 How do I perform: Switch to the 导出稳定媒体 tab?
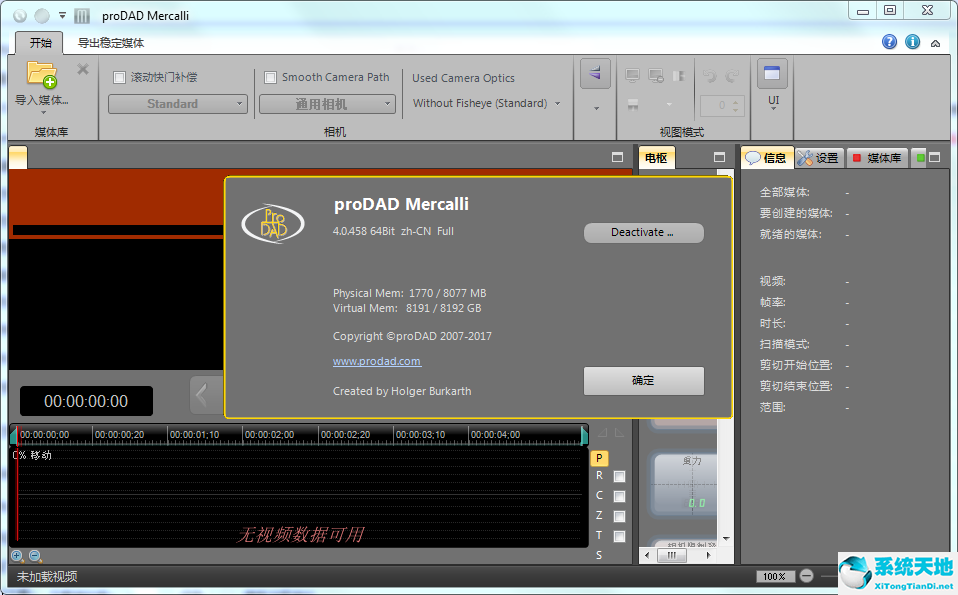coord(111,43)
